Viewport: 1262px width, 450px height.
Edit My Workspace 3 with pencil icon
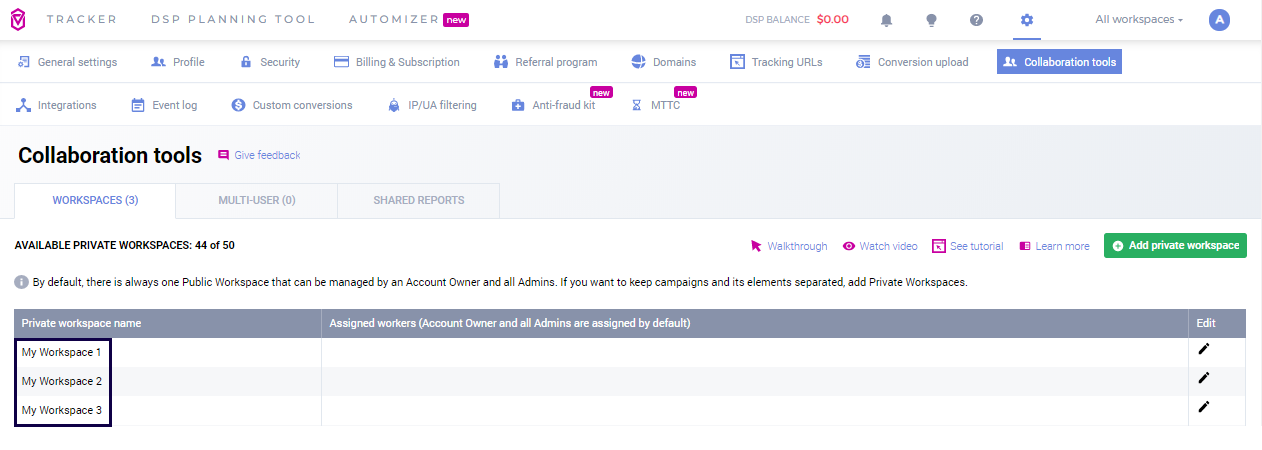(1204, 407)
